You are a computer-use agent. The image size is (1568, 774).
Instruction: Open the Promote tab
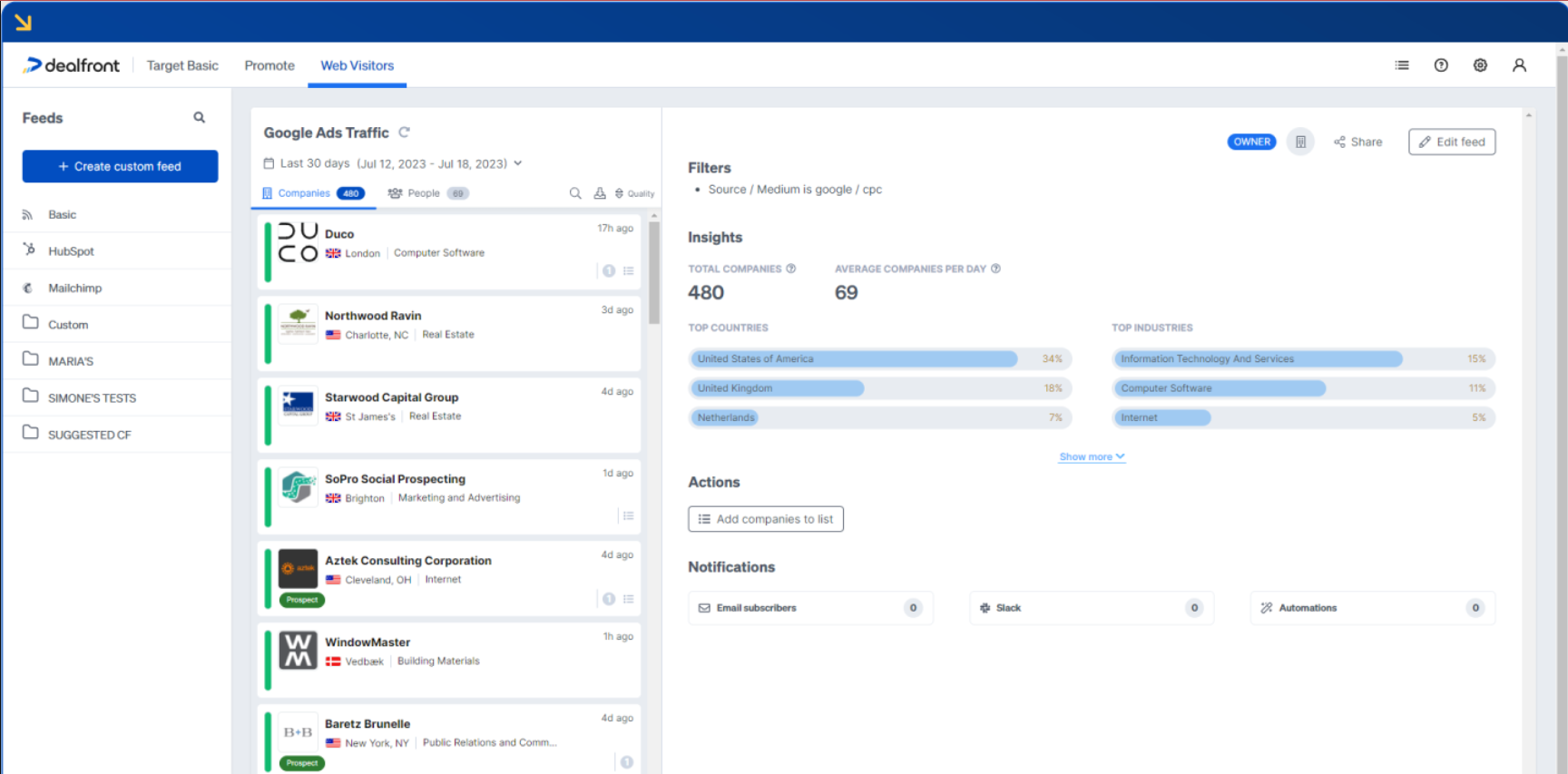click(269, 65)
